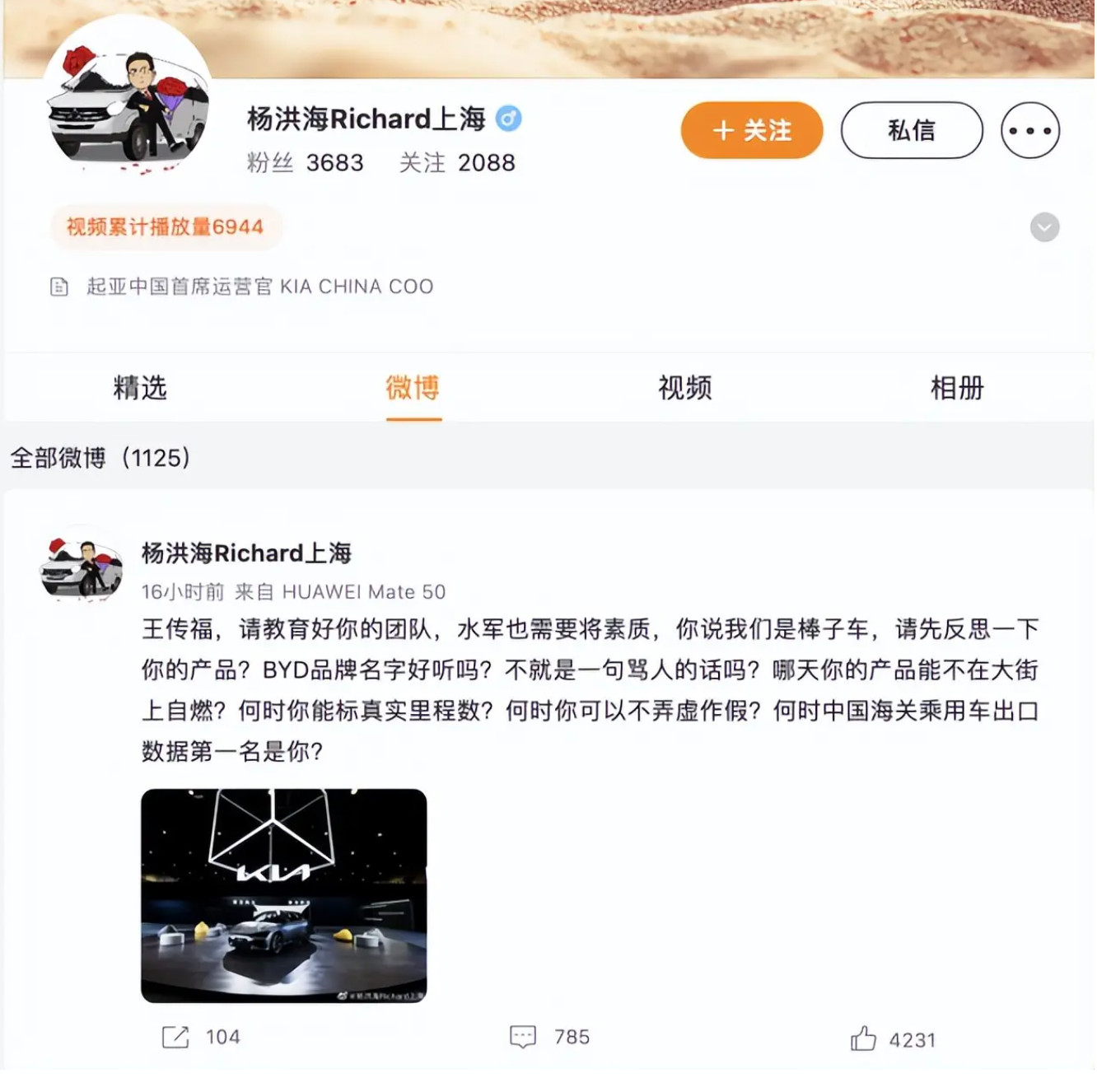
Task: Follow the user with +关注 button
Action: [x=752, y=130]
